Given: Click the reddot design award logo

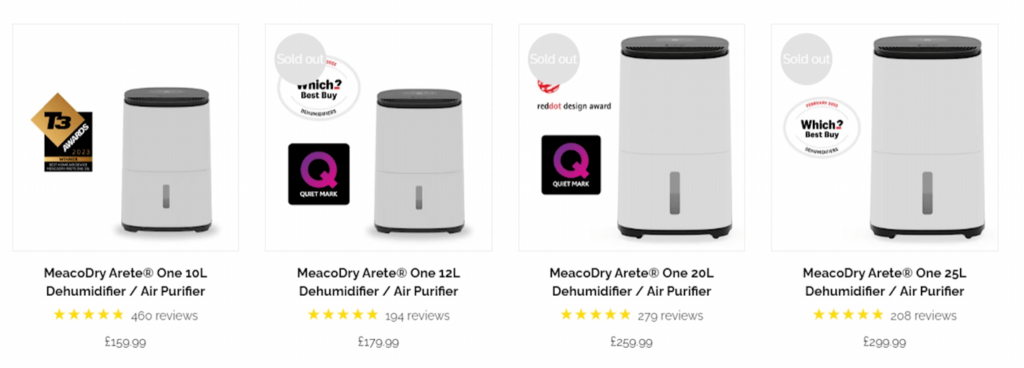Looking at the screenshot, I should tap(573, 97).
